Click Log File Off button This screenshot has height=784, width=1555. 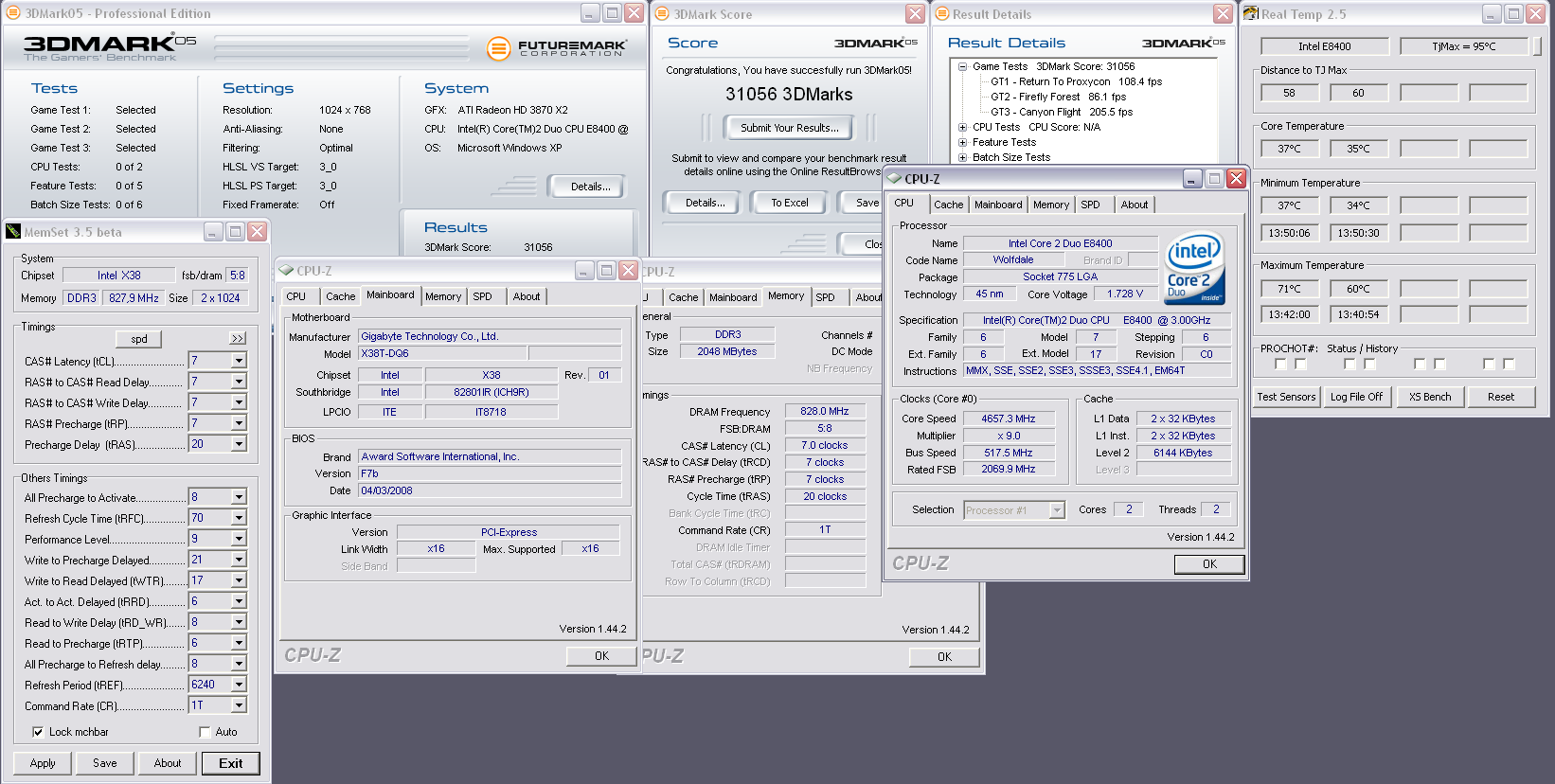click(x=1356, y=397)
